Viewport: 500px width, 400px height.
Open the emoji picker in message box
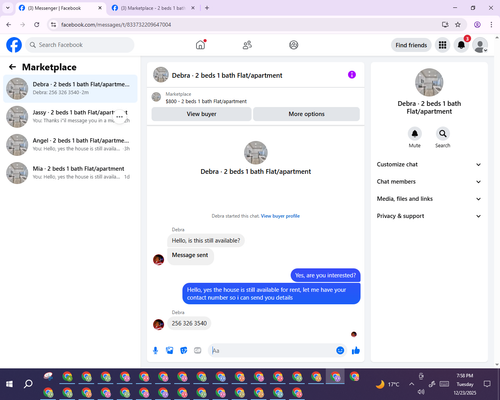pyautogui.click(x=340, y=350)
